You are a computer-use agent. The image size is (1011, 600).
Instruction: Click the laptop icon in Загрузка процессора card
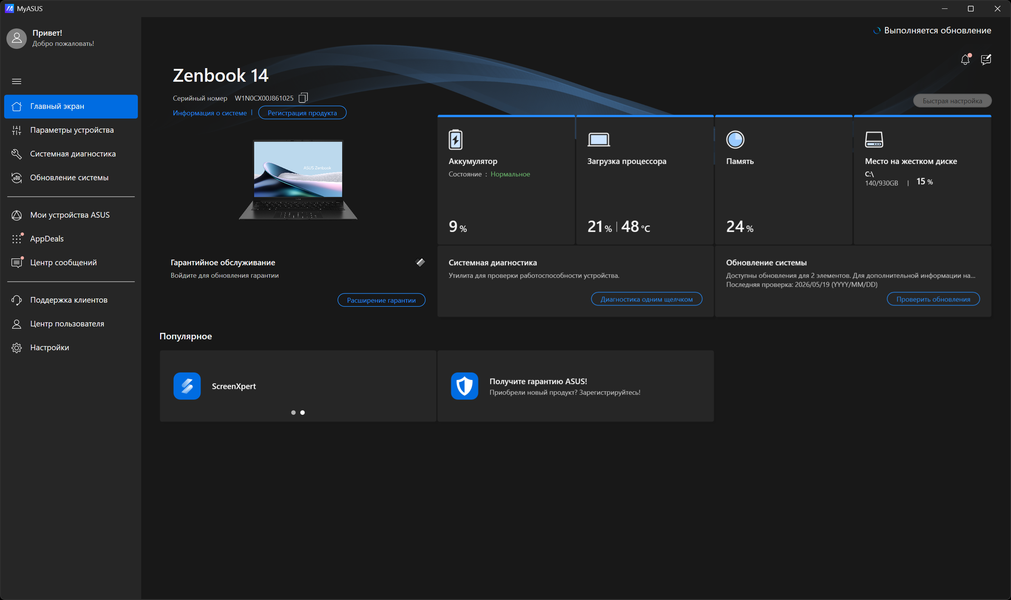click(598, 140)
